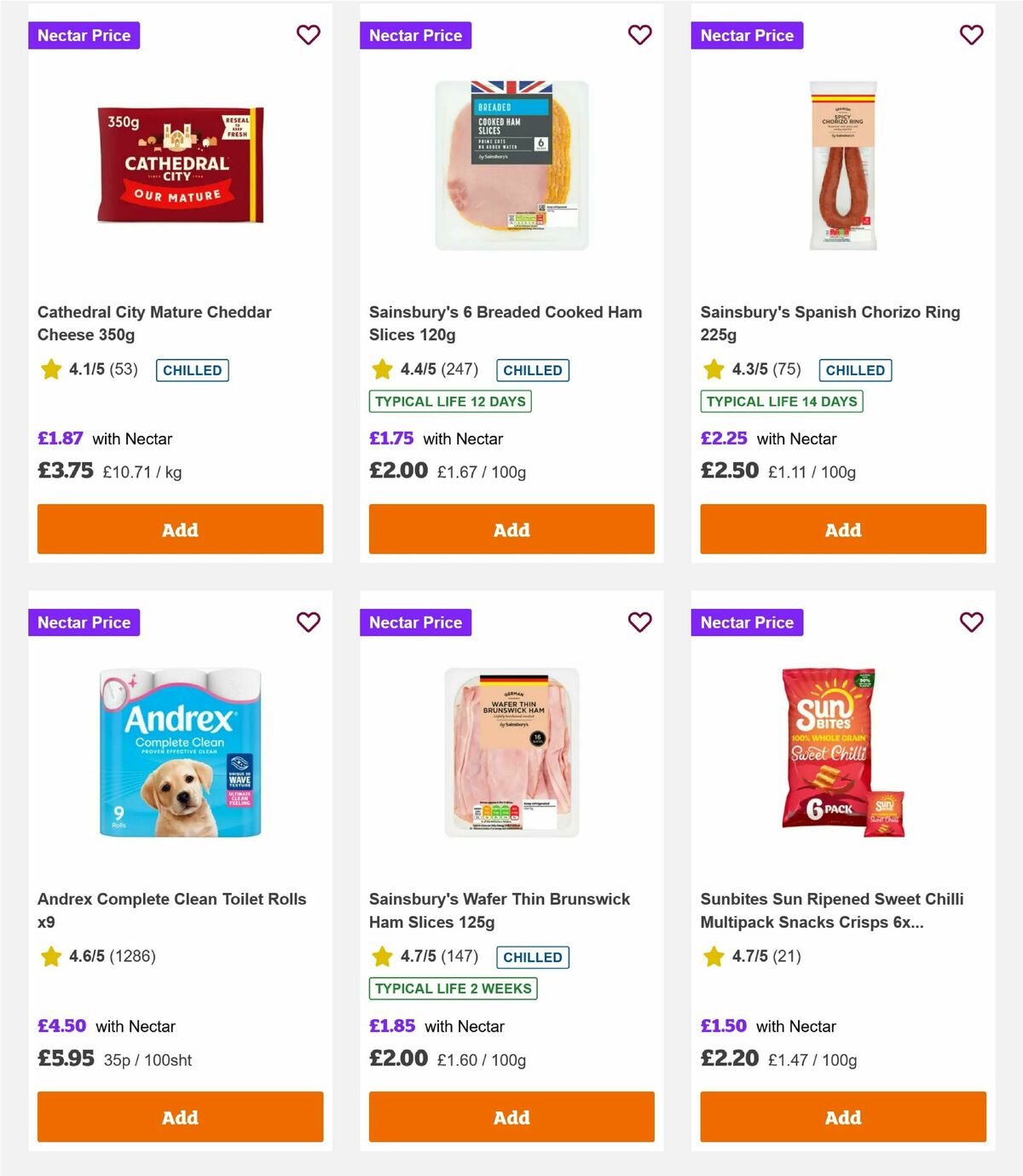Open the Cathedral City Mature Cheddar product link
1023x1176 pixels.
coord(154,323)
